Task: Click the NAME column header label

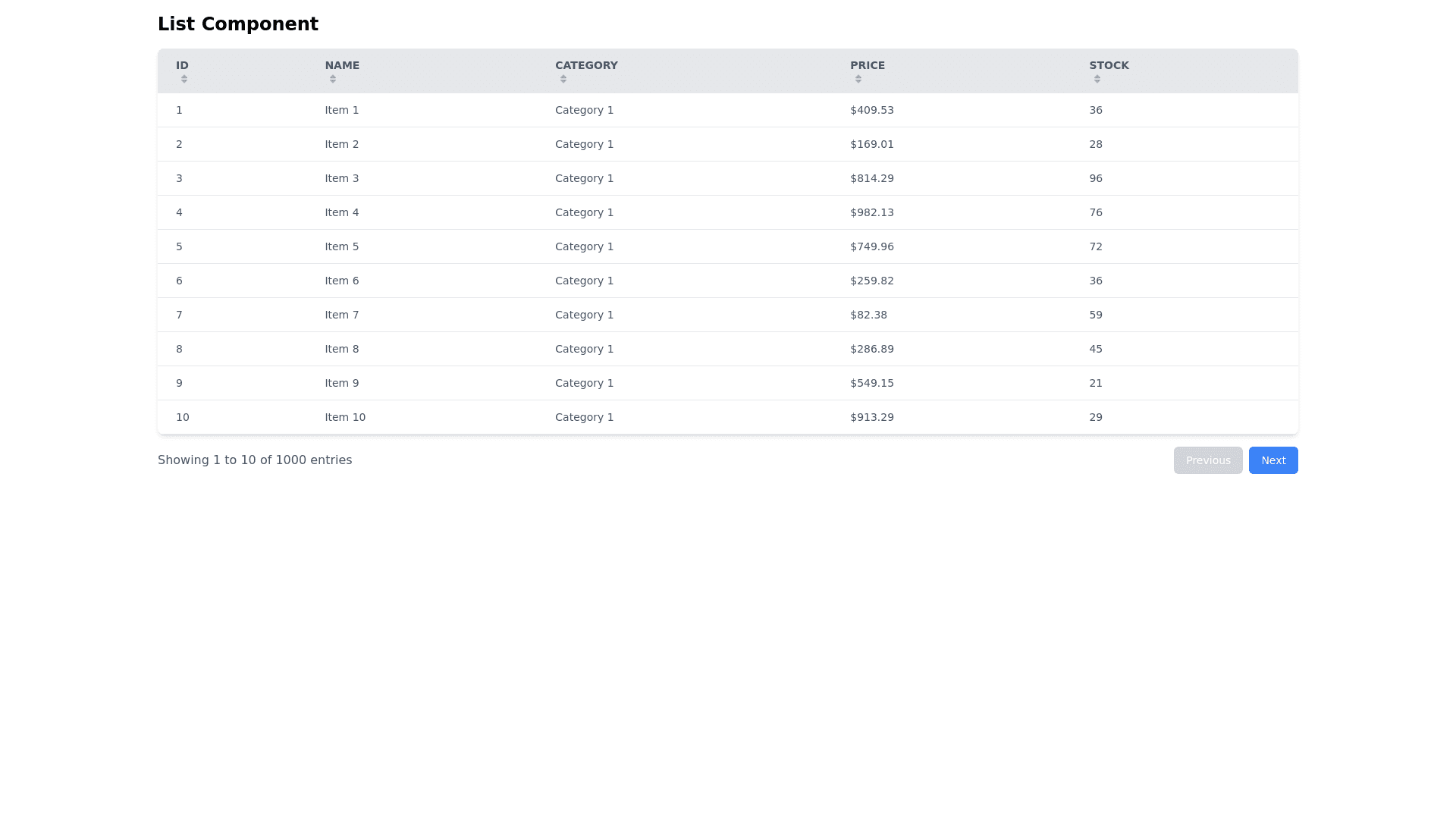Action: 341,65
